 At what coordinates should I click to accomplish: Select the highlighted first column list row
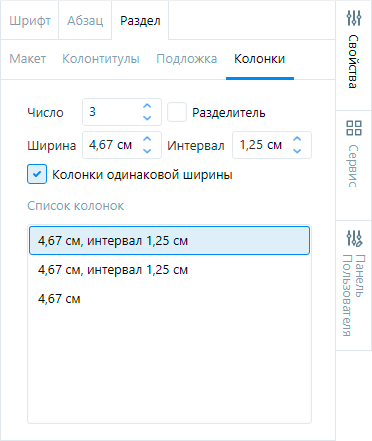point(169,241)
